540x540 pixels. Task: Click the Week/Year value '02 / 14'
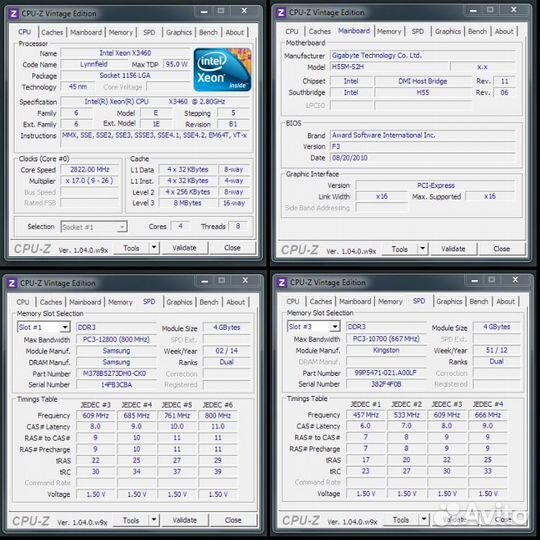click(227, 351)
